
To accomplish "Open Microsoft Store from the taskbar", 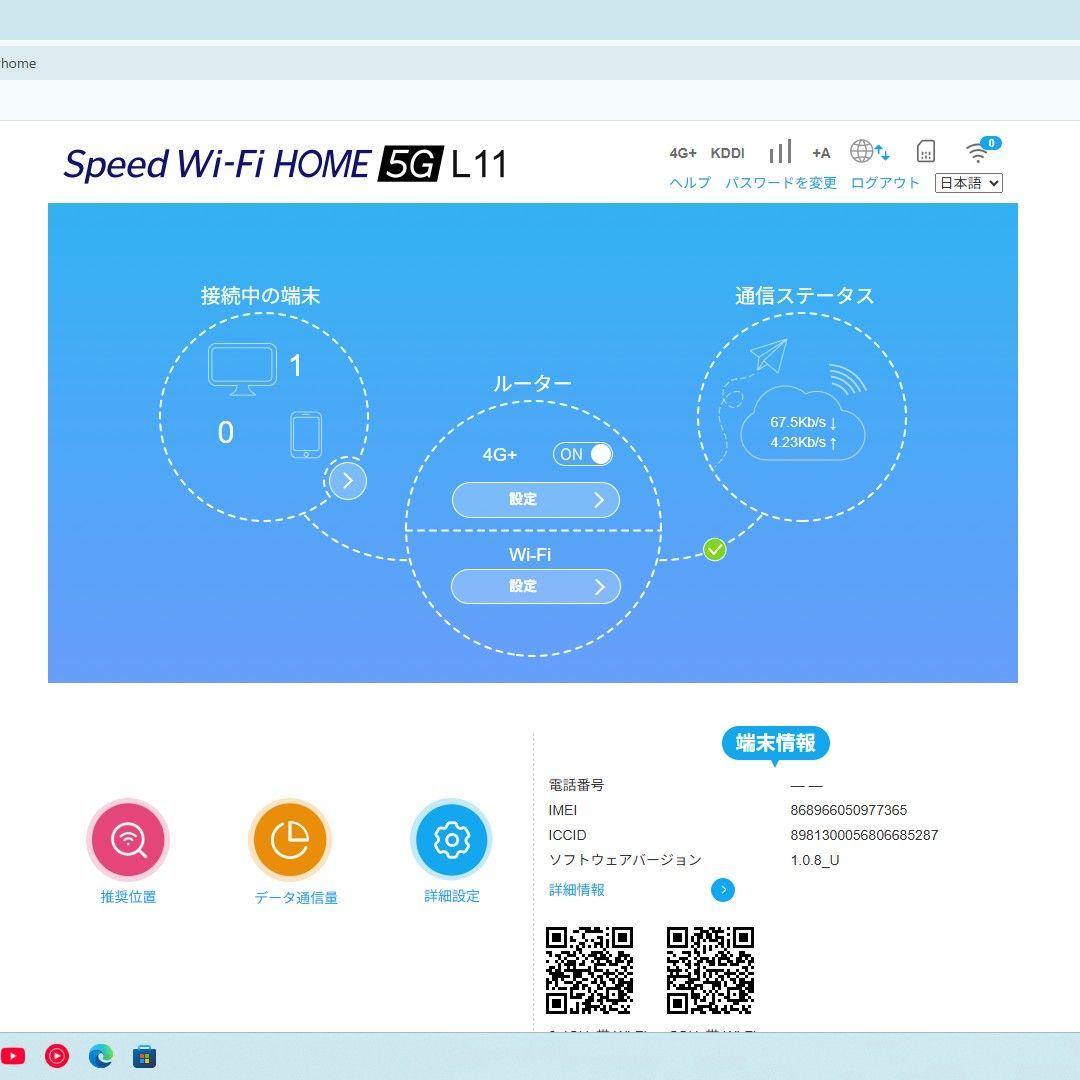I will point(145,1056).
